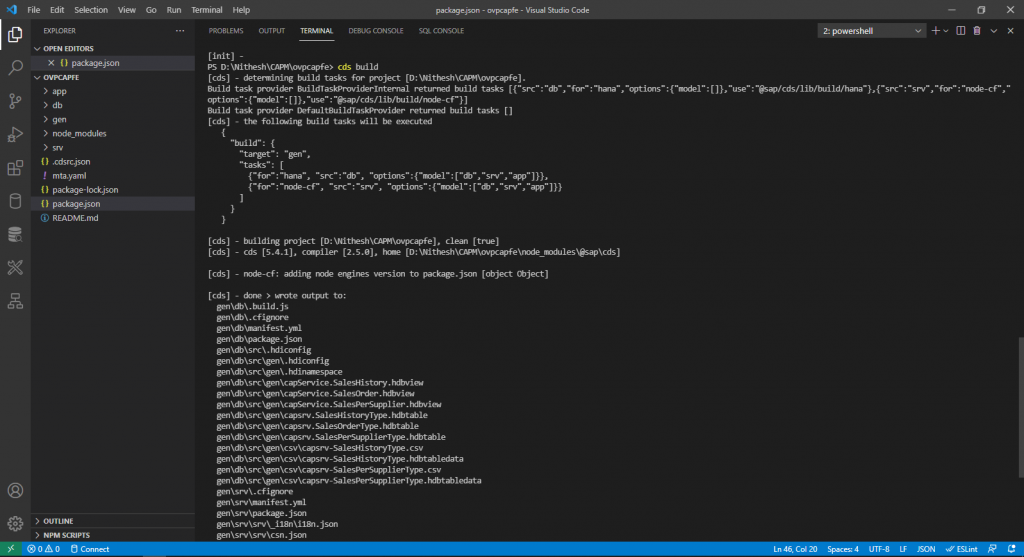Change indentation via Spaces: 4
This screenshot has height=557, width=1024.
[x=842, y=549]
